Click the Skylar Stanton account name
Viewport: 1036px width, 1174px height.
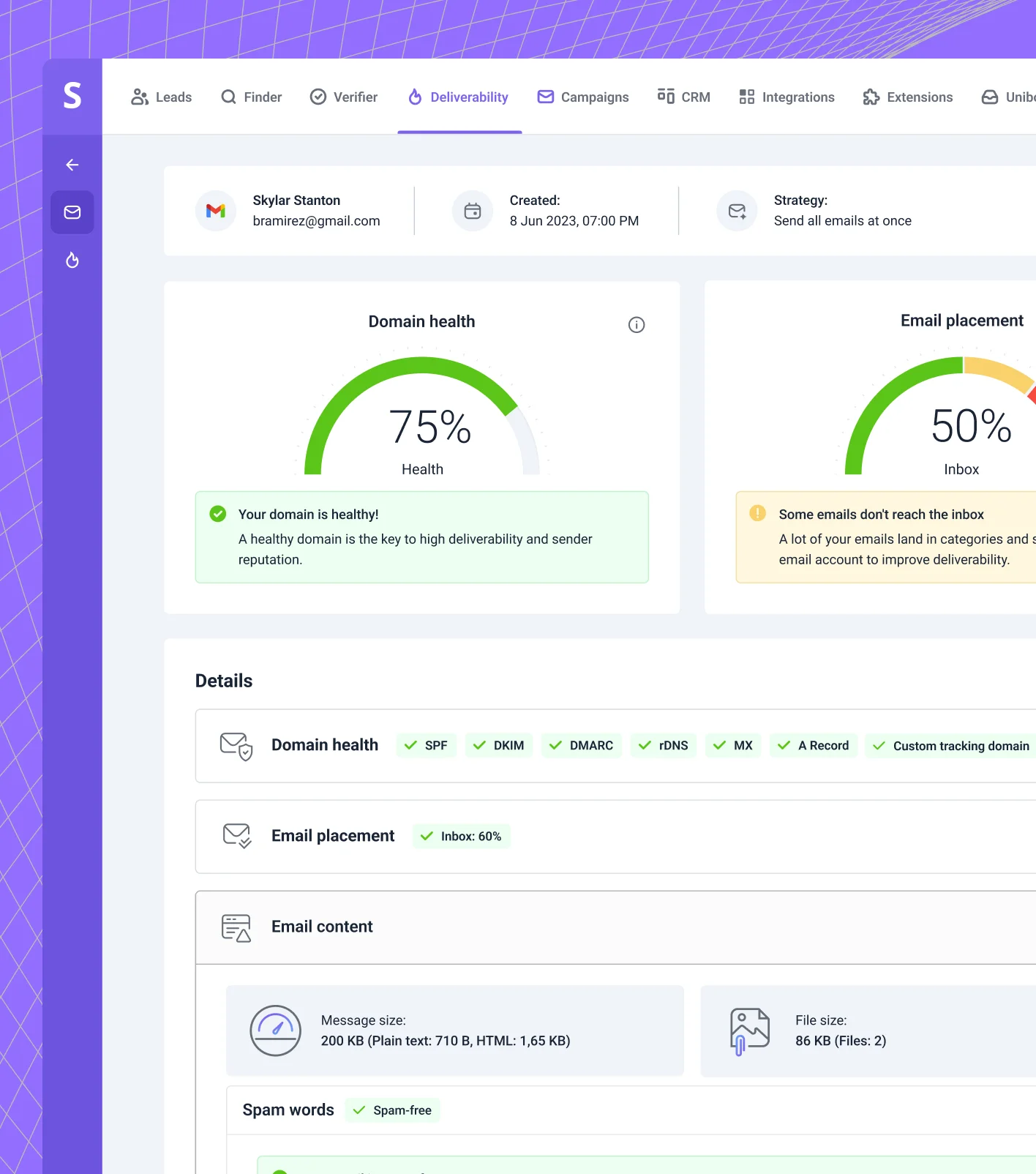pyautogui.click(x=296, y=201)
